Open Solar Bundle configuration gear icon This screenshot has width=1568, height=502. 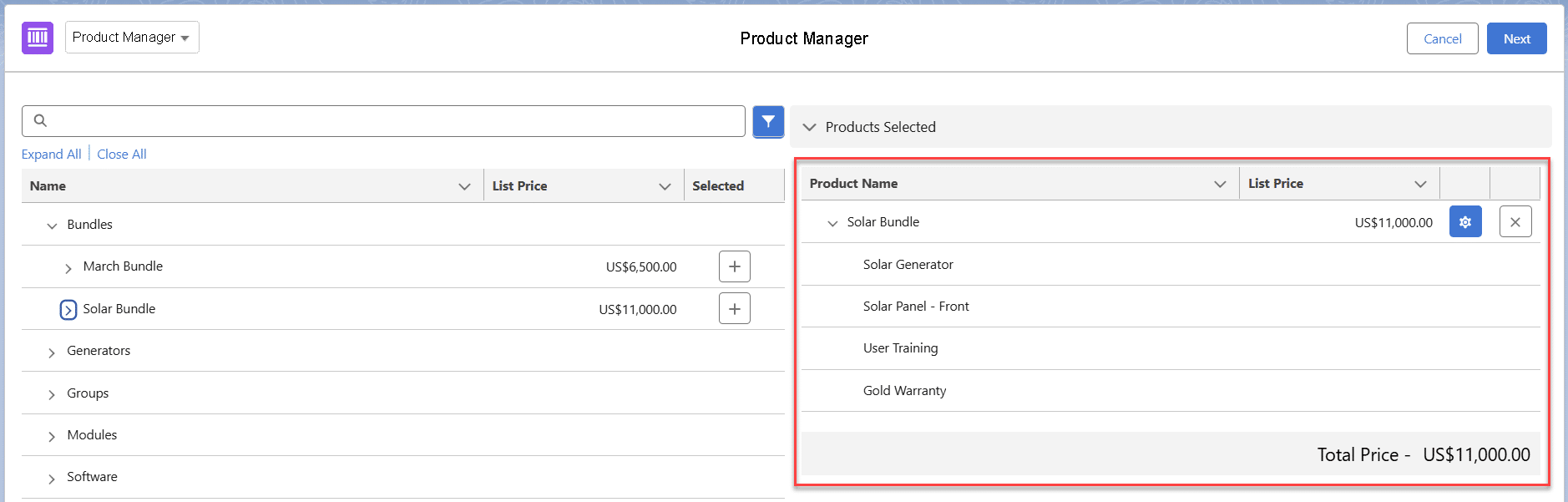coord(1464,222)
